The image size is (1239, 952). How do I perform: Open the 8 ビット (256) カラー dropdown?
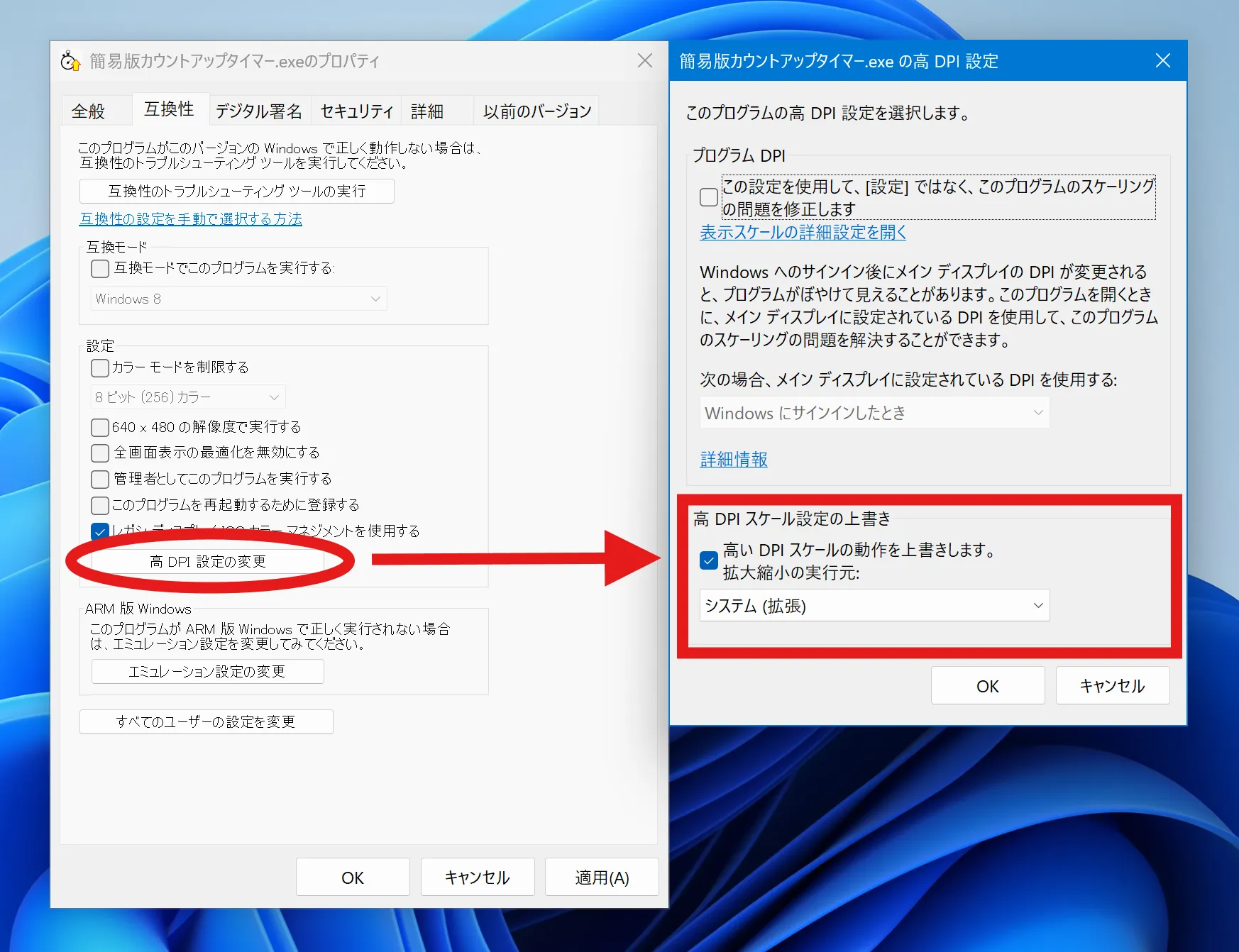tap(188, 397)
